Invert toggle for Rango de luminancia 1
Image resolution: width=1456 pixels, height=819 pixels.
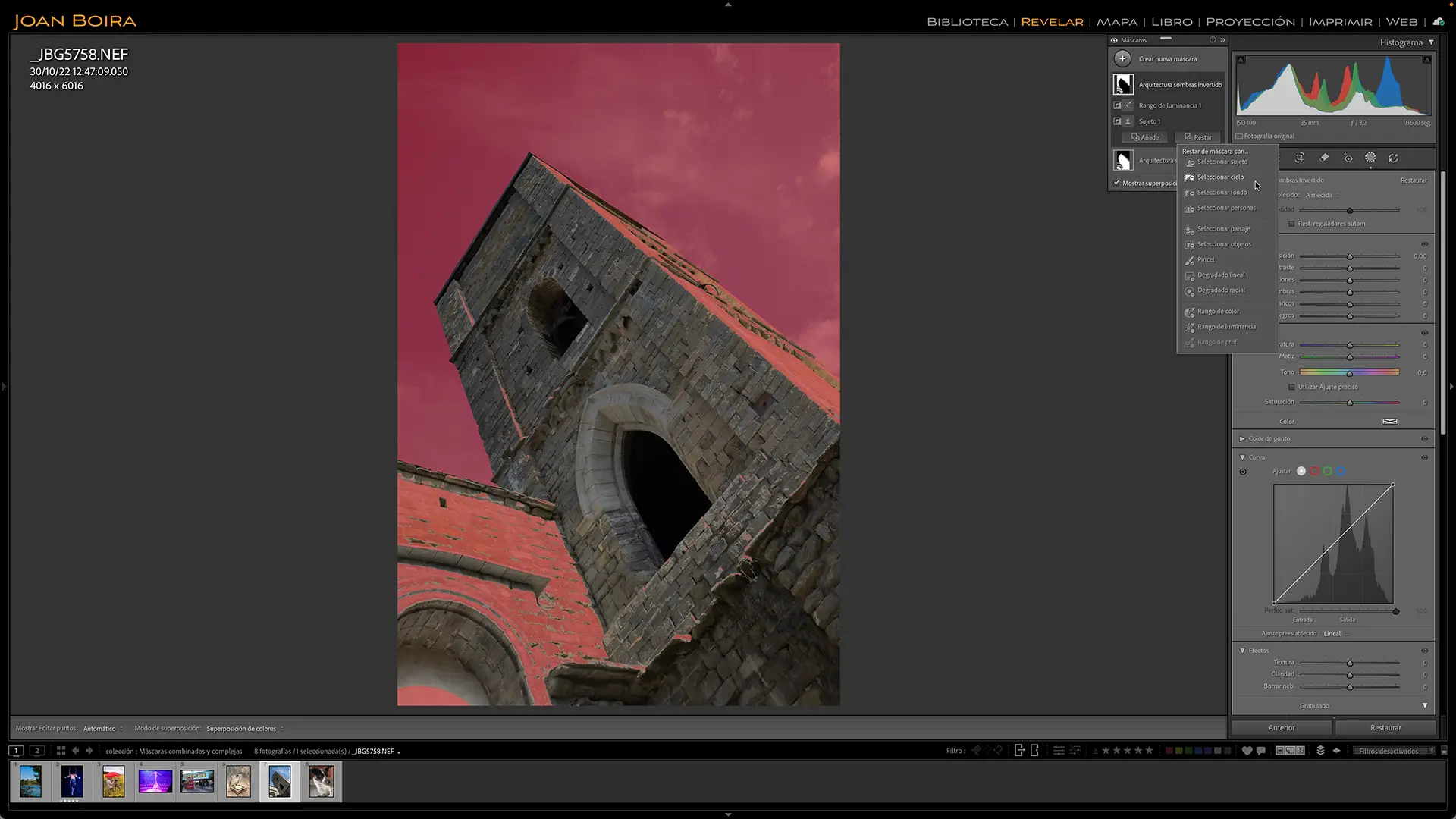pos(1117,105)
